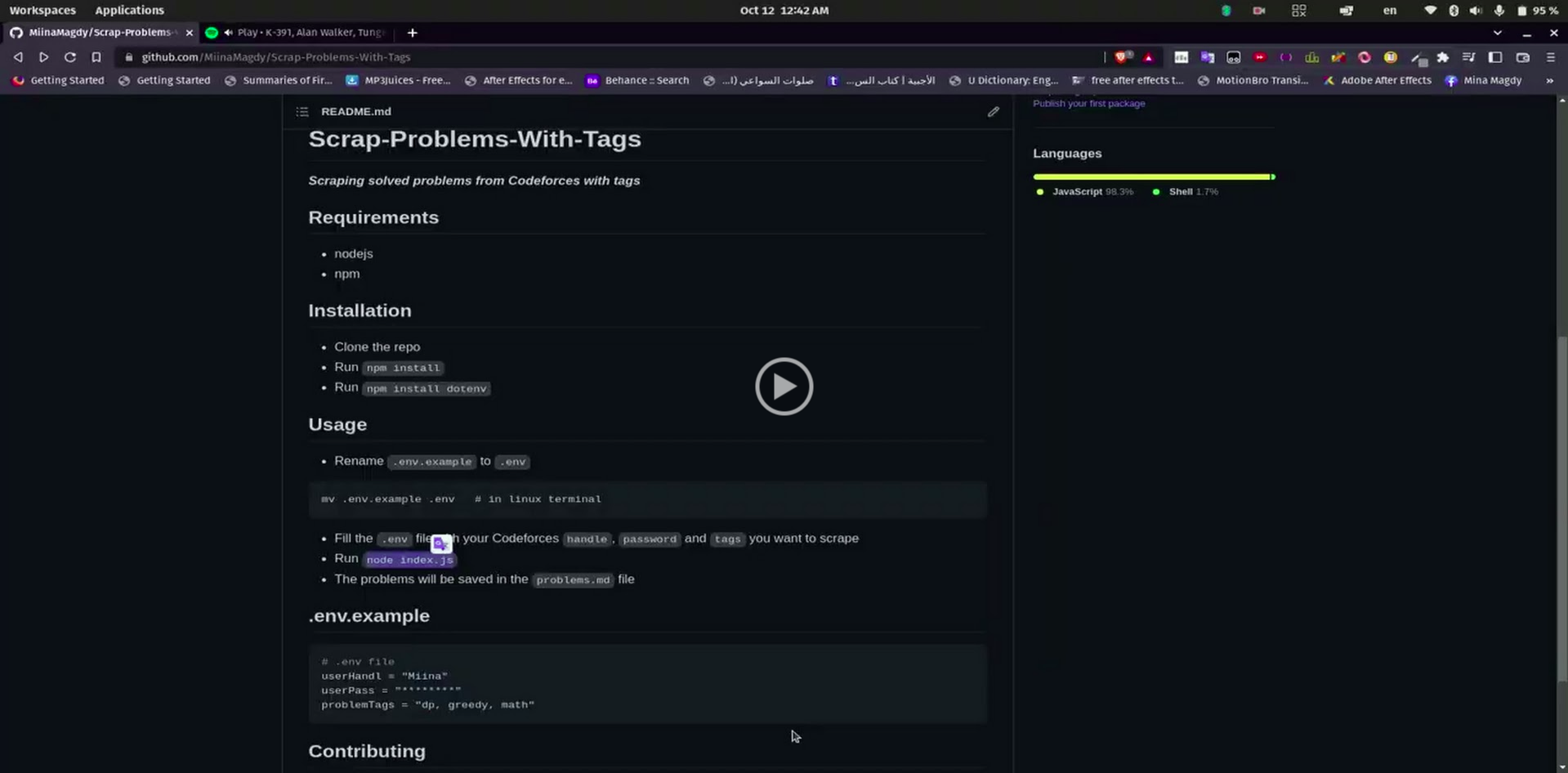Bookmark this page with the bookmark icon
Screen dimensions: 1568x773
[x=96, y=57]
